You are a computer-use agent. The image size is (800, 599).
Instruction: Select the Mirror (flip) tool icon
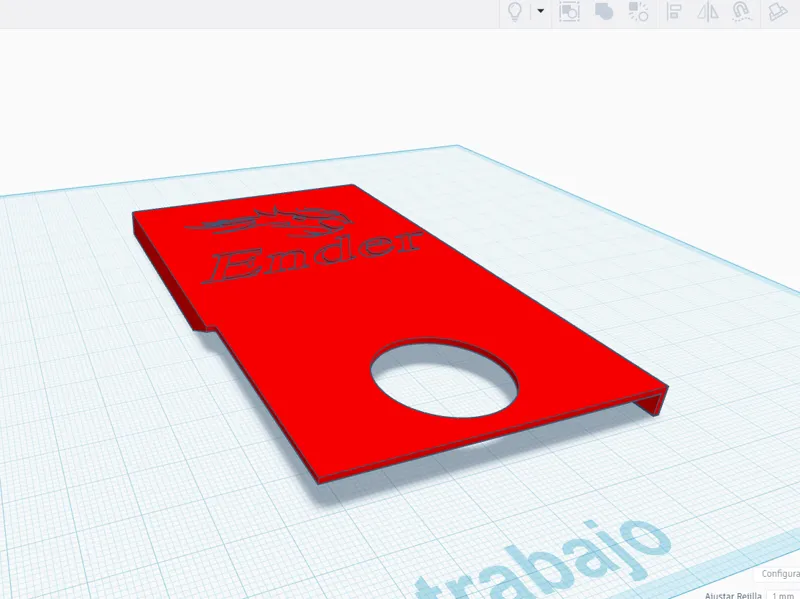pos(708,11)
